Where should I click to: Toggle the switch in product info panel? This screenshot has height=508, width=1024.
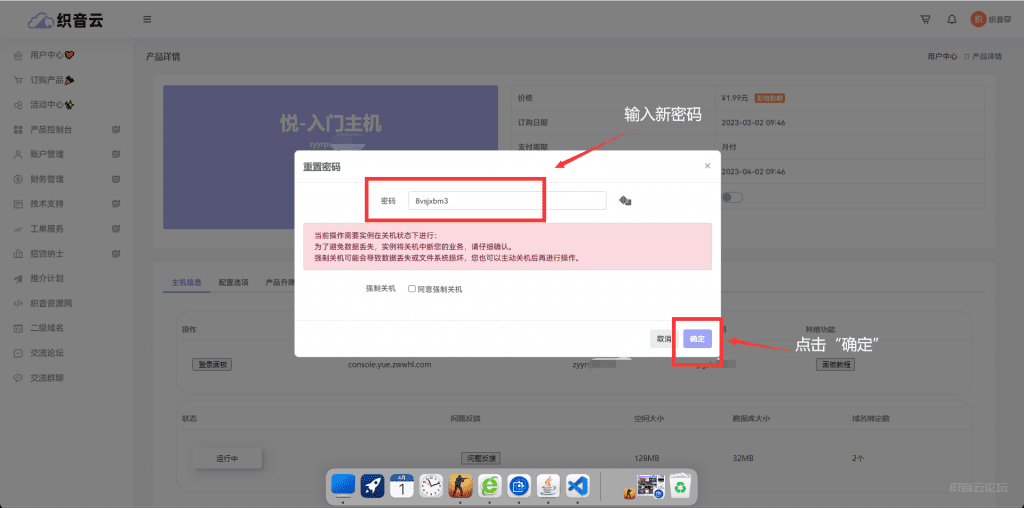coord(733,197)
